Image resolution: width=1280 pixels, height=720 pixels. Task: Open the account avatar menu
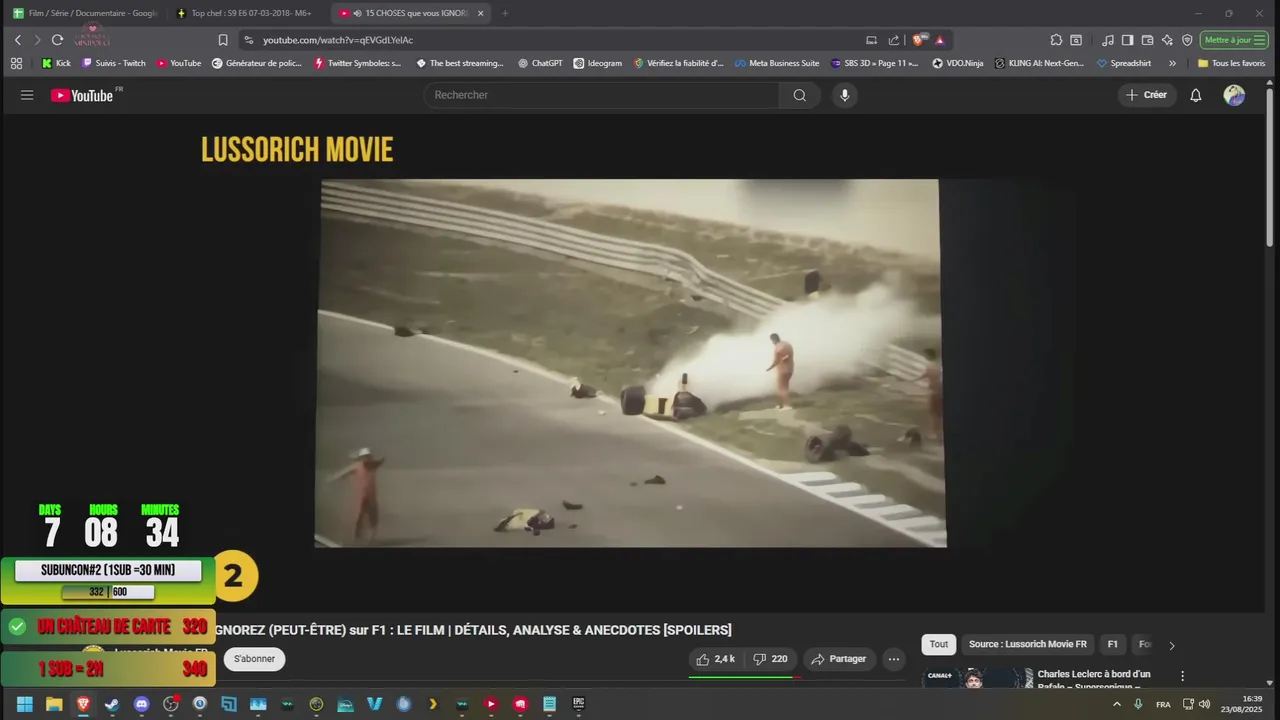(1235, 95)
